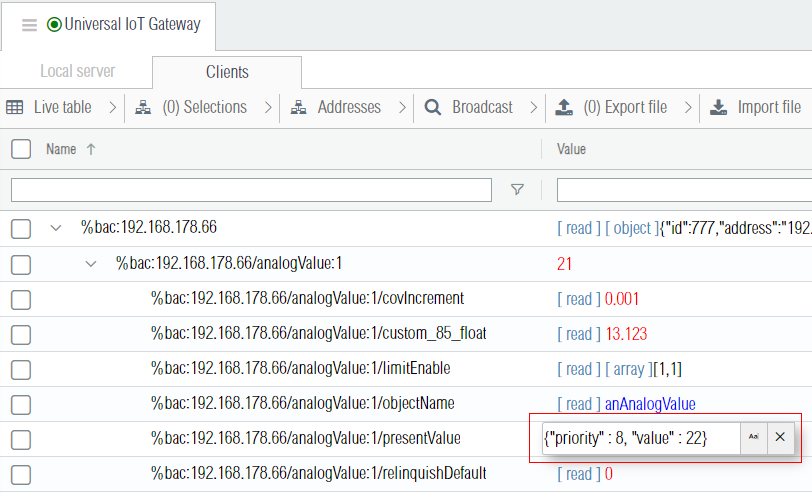This screenshot has height=494, width=812.
Task: Click the Selections network icon
Action: (143, 107)
